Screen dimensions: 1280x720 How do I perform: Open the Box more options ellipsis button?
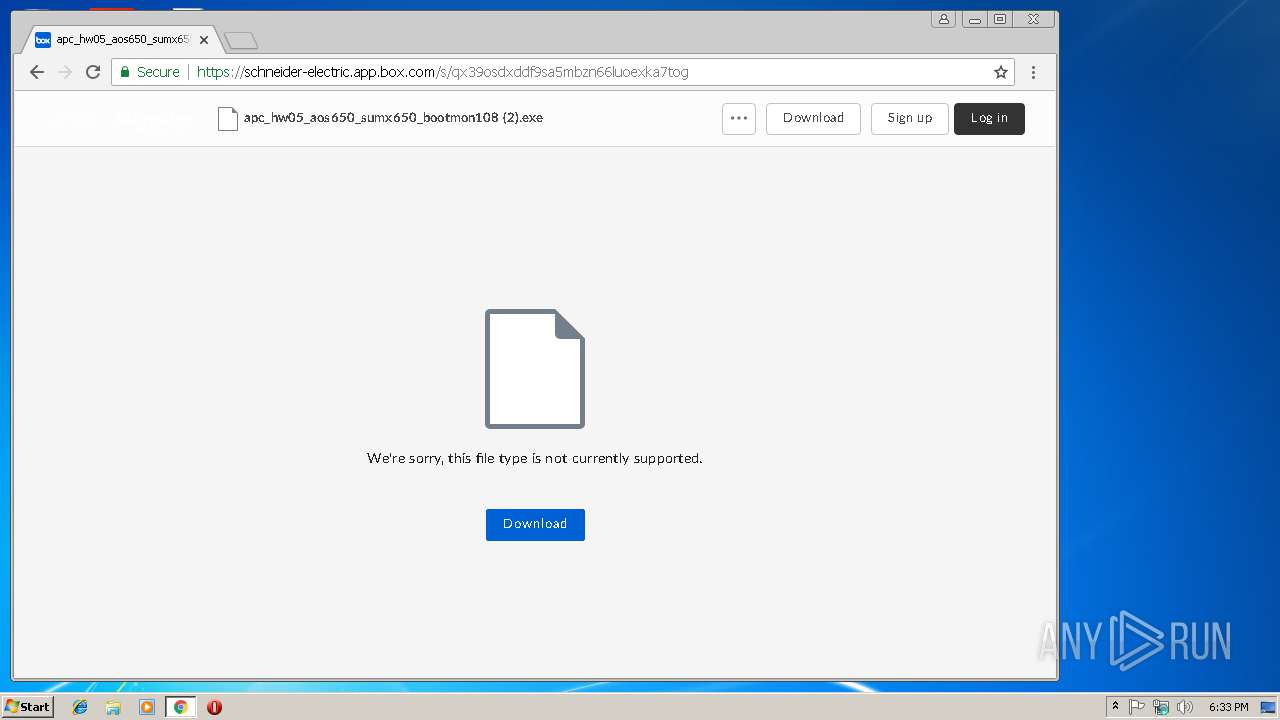click(x=739, y=118)
